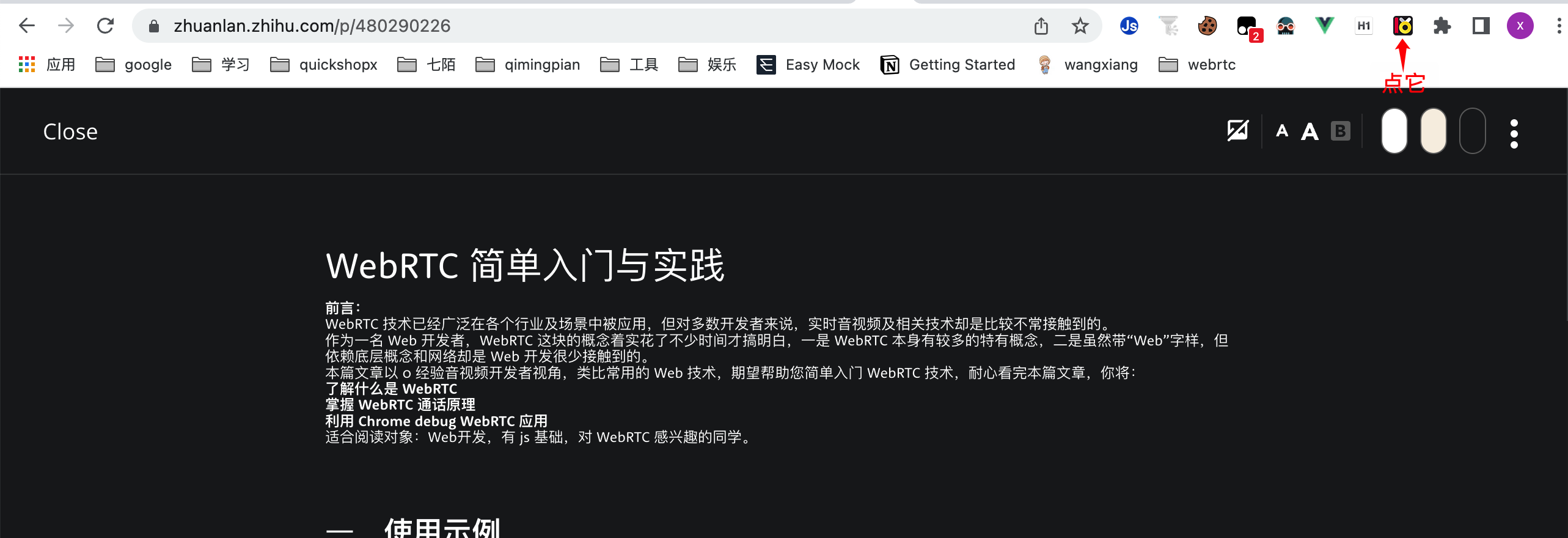Image resolution: width=1568 pixels, height=538 pixels.
Task: Open the 应用 apps shortcut
Action: click(47, 64)
